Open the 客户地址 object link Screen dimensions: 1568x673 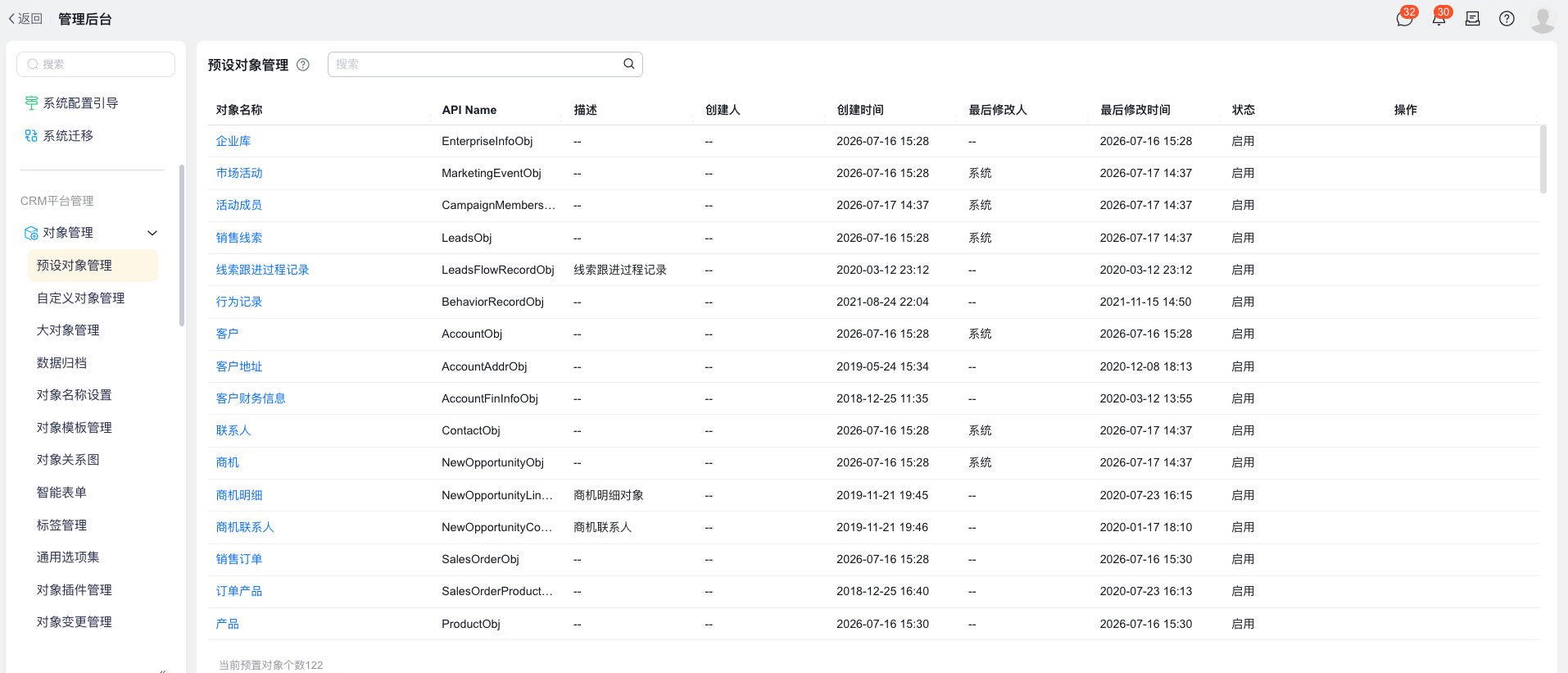[x=239, y=366]
